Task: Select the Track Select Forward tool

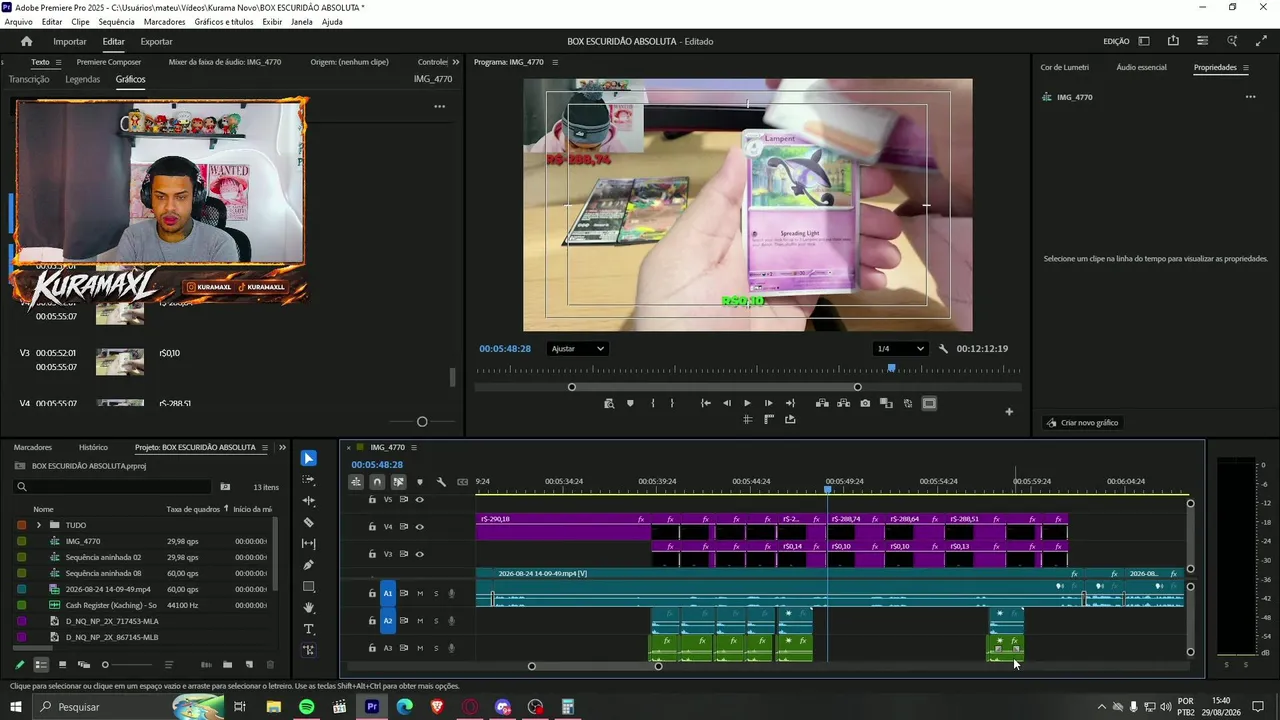Action: pos(309,480)
